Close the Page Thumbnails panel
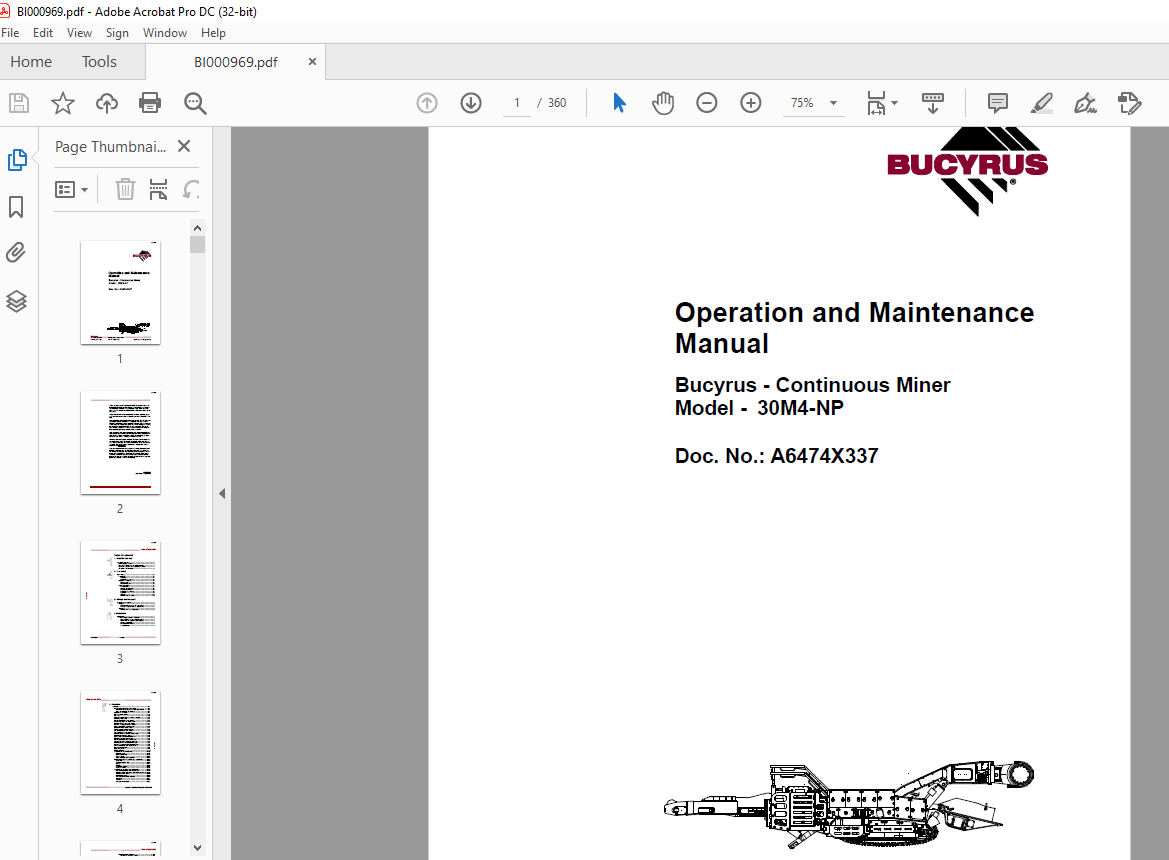 [x=184, y=146]
